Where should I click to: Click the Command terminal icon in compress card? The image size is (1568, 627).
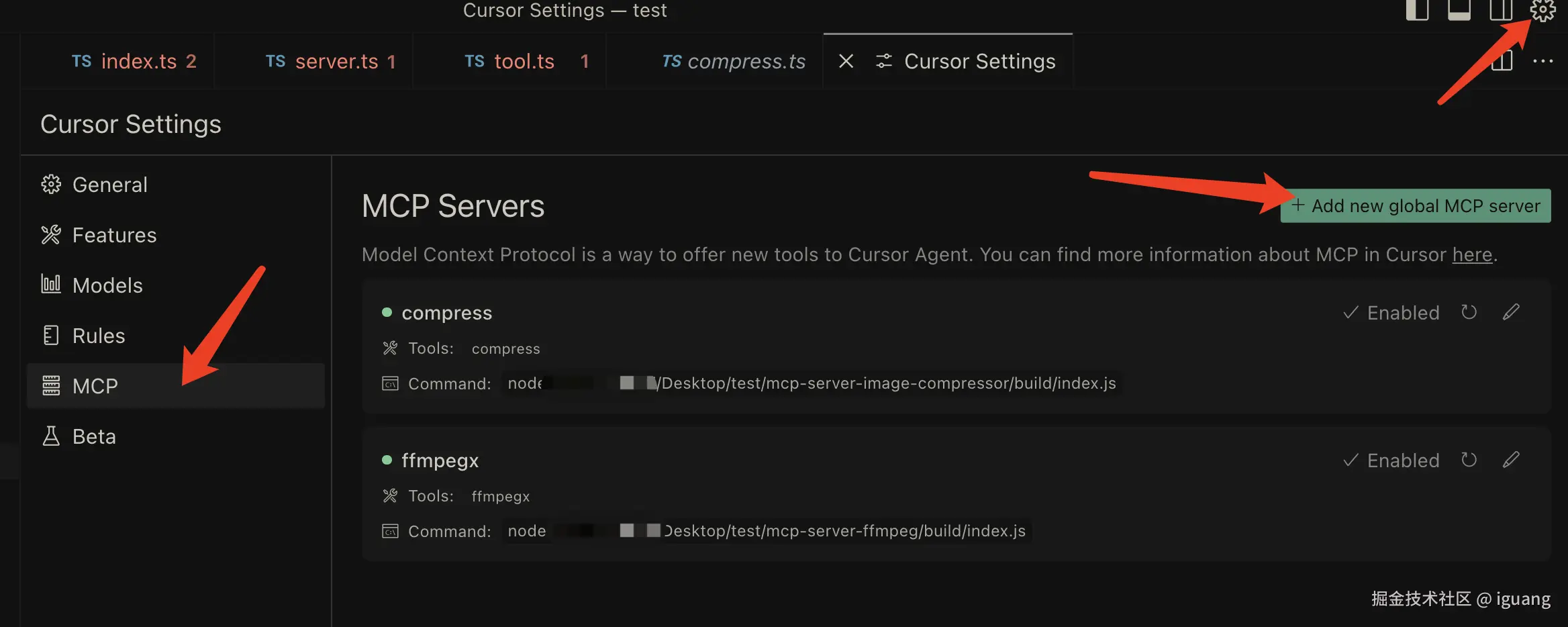click(390, 383)
